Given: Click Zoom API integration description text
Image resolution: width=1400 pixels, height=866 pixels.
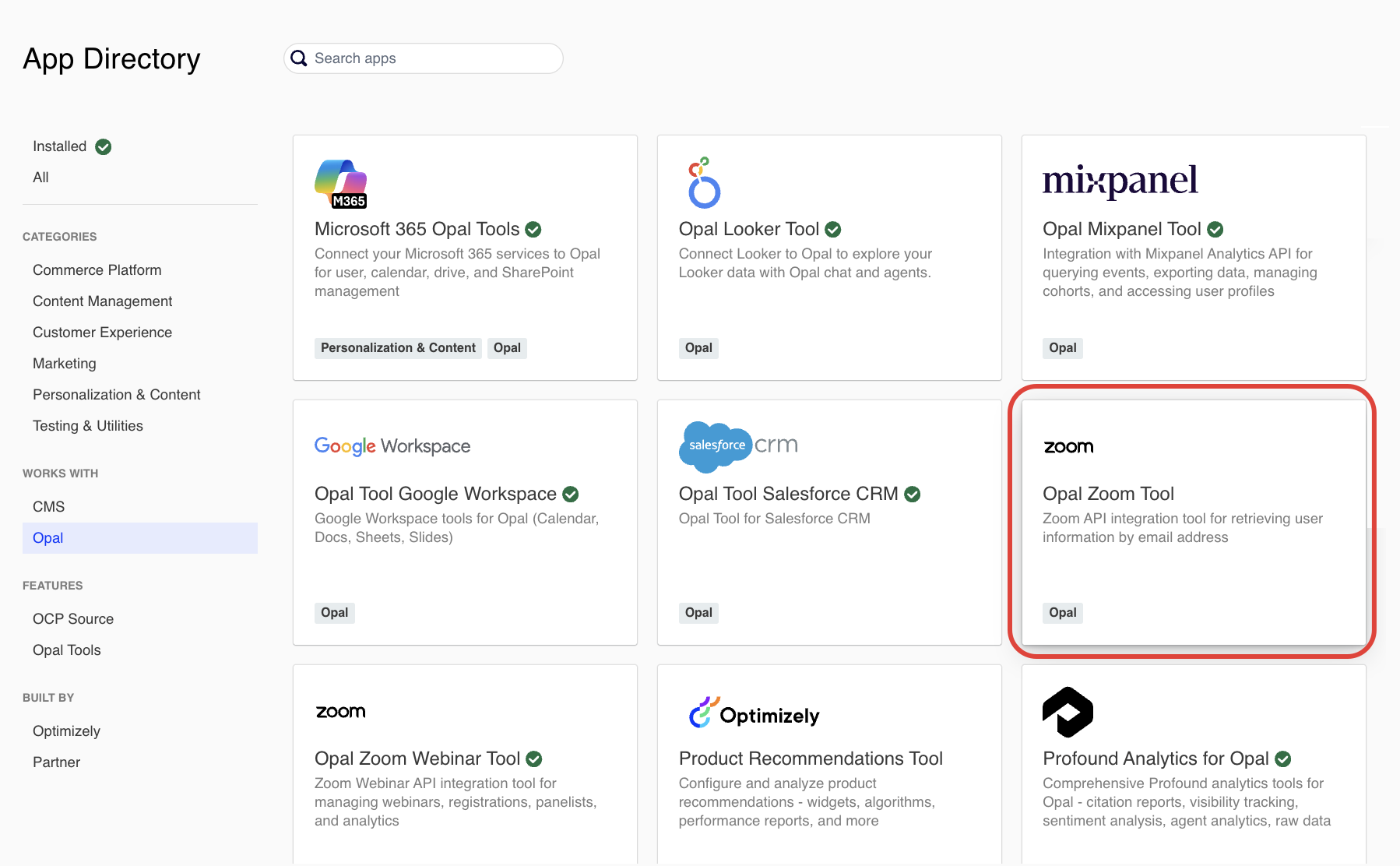Looking at the screenshot, I should (1183, 528).
